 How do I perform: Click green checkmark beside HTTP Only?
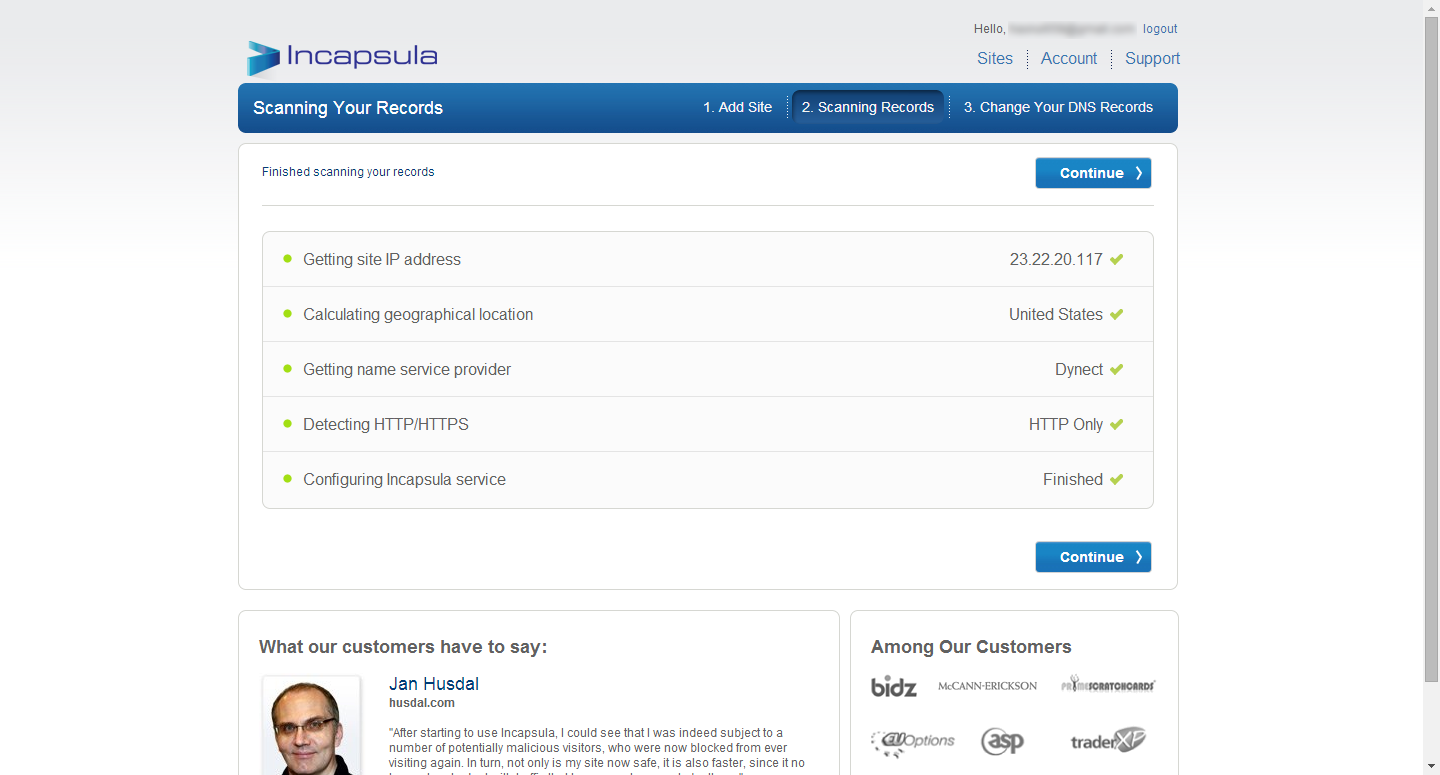tap(1116, 425)
